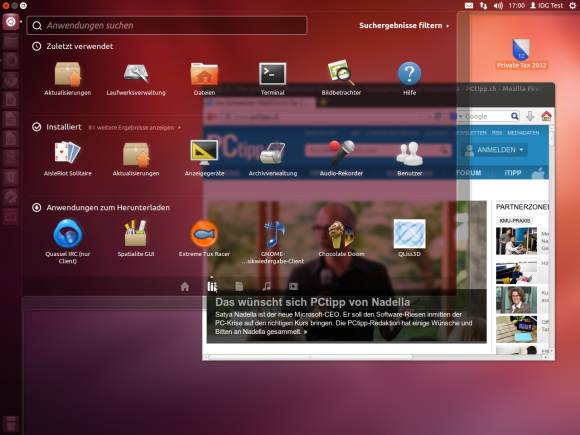Viewport: 580px width, 435px height.
Task: Open the Dateien file manager
Action: pyautogui.click(x=204, y=79)
